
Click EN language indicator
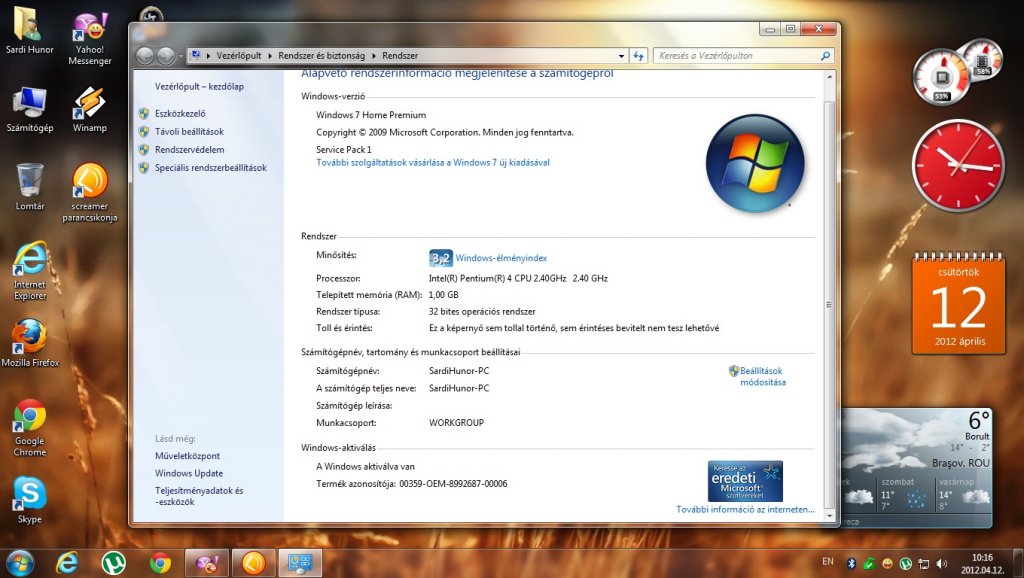tap(828, 561)
